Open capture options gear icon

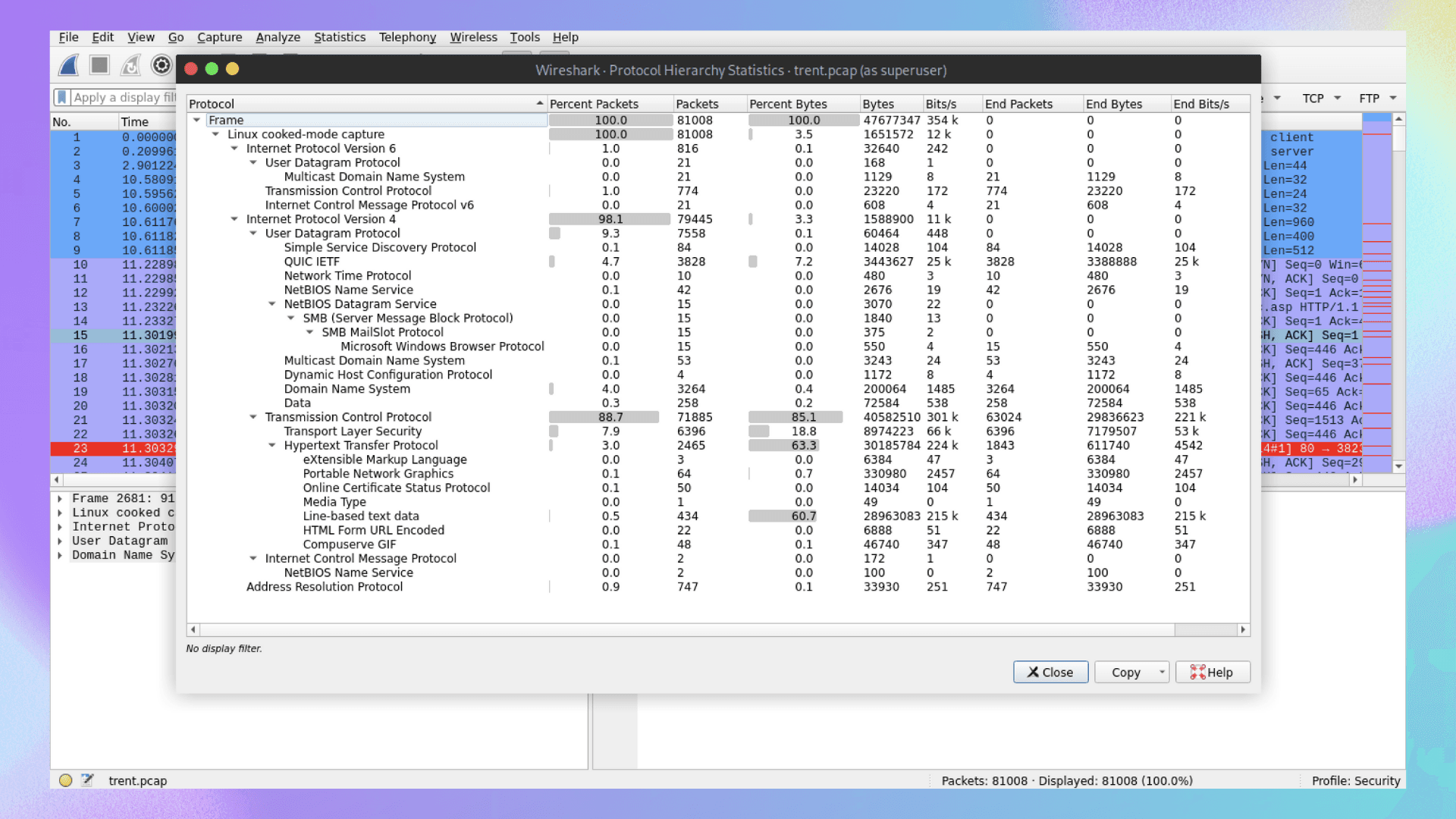pos(162,65)
